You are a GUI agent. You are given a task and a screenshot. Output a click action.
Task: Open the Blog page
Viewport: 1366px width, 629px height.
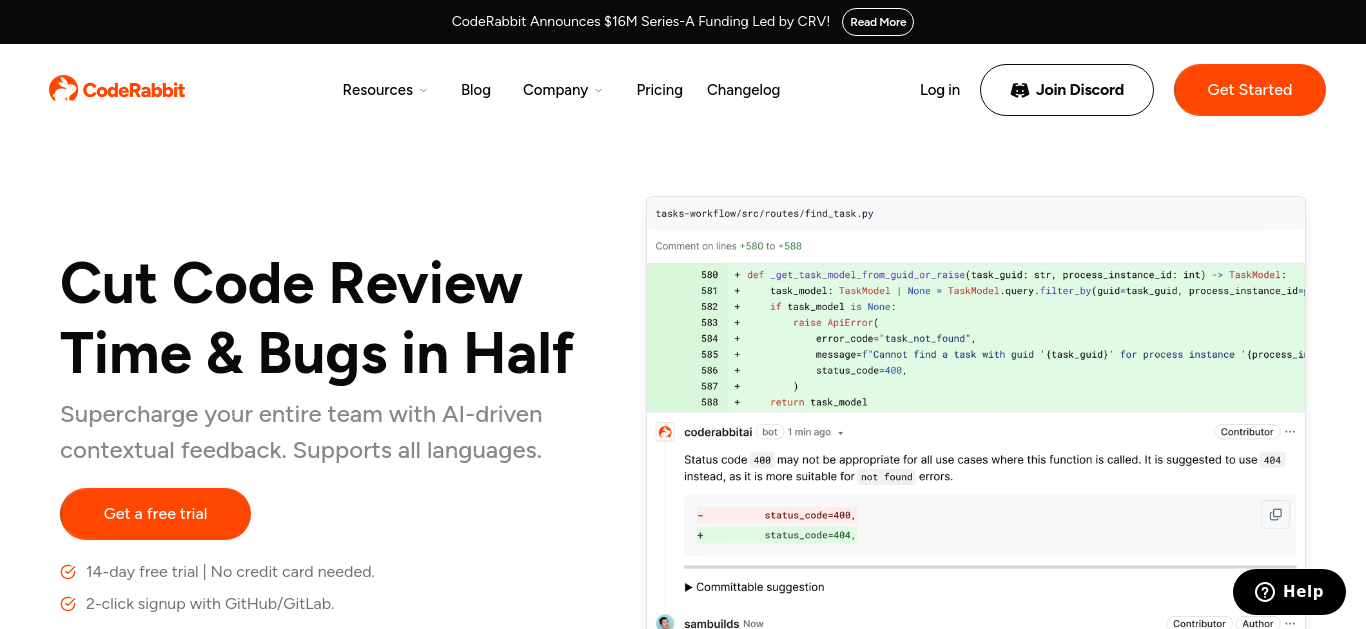(x=476, y=90)
